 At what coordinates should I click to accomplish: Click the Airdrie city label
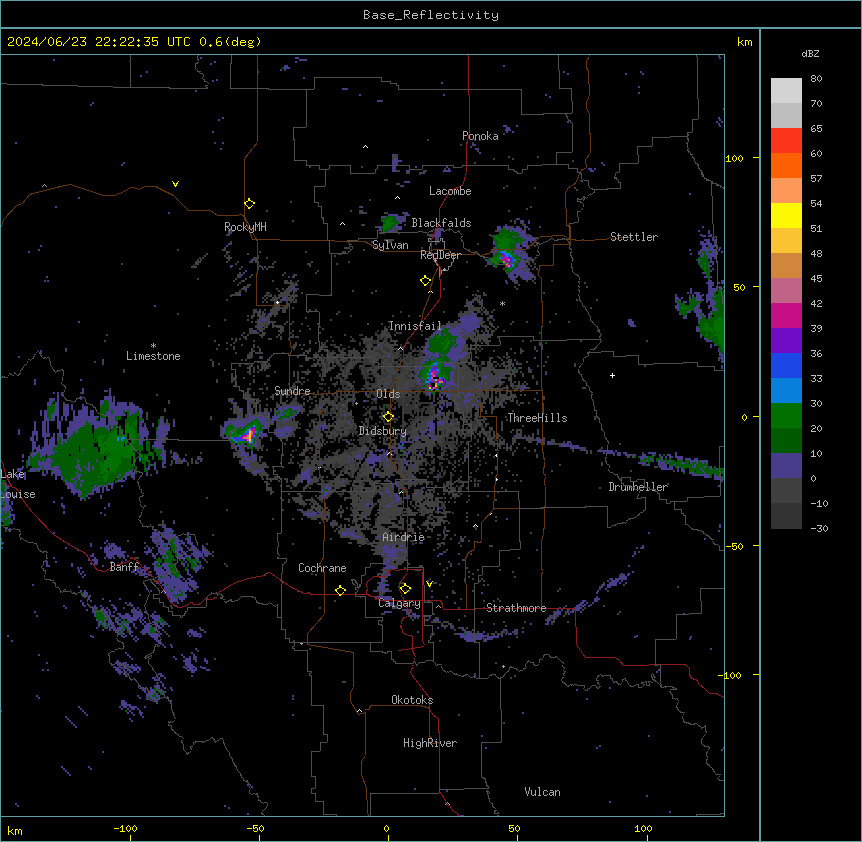(403, 537)
